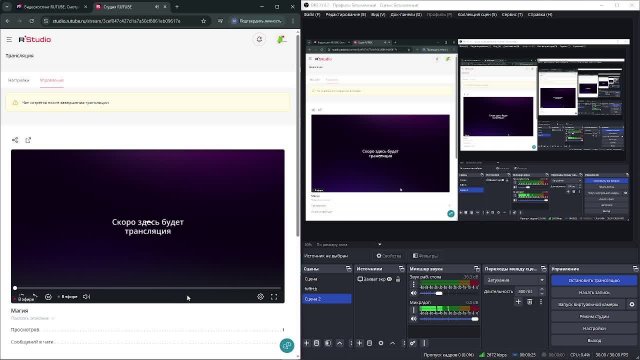640x360 pixels.
Task: Open the teal chat support bubble
Action: coord(287,345)
